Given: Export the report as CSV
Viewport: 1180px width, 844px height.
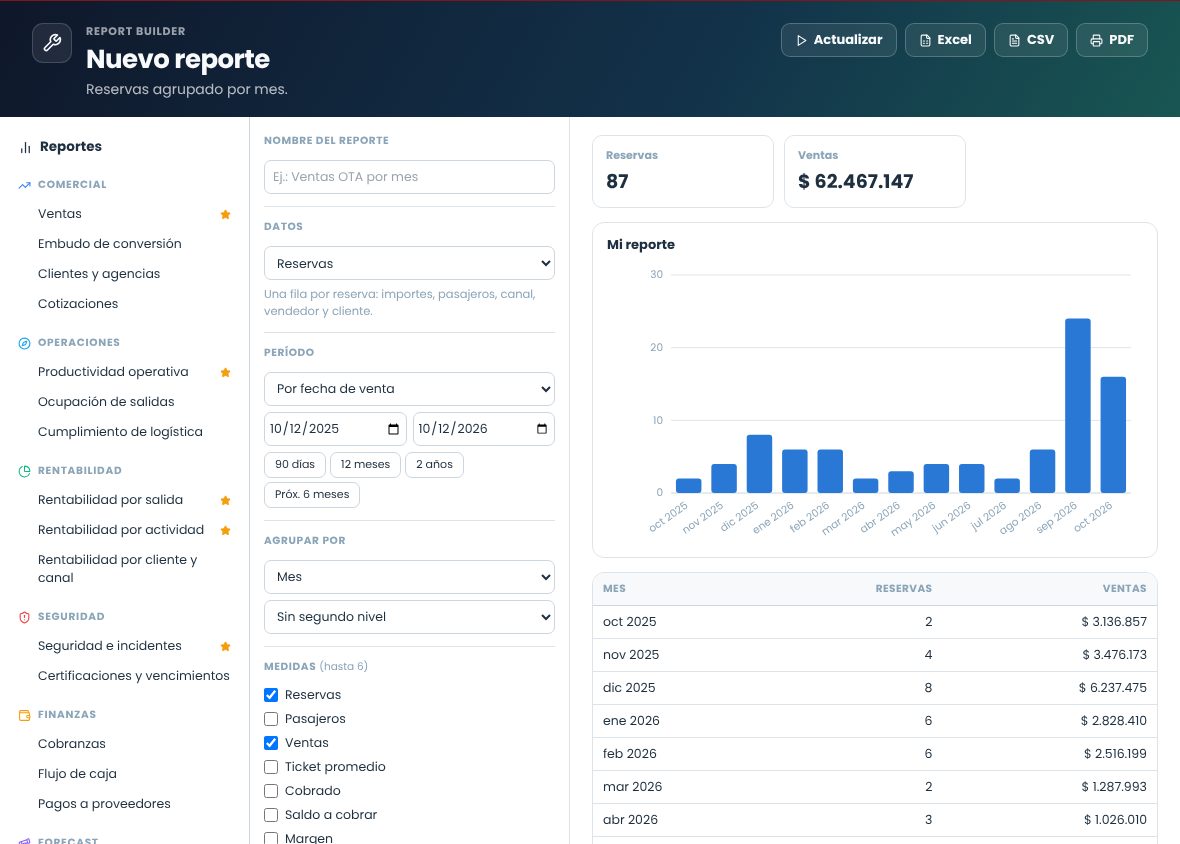Looking at the screenshot, I should 1030,40.
